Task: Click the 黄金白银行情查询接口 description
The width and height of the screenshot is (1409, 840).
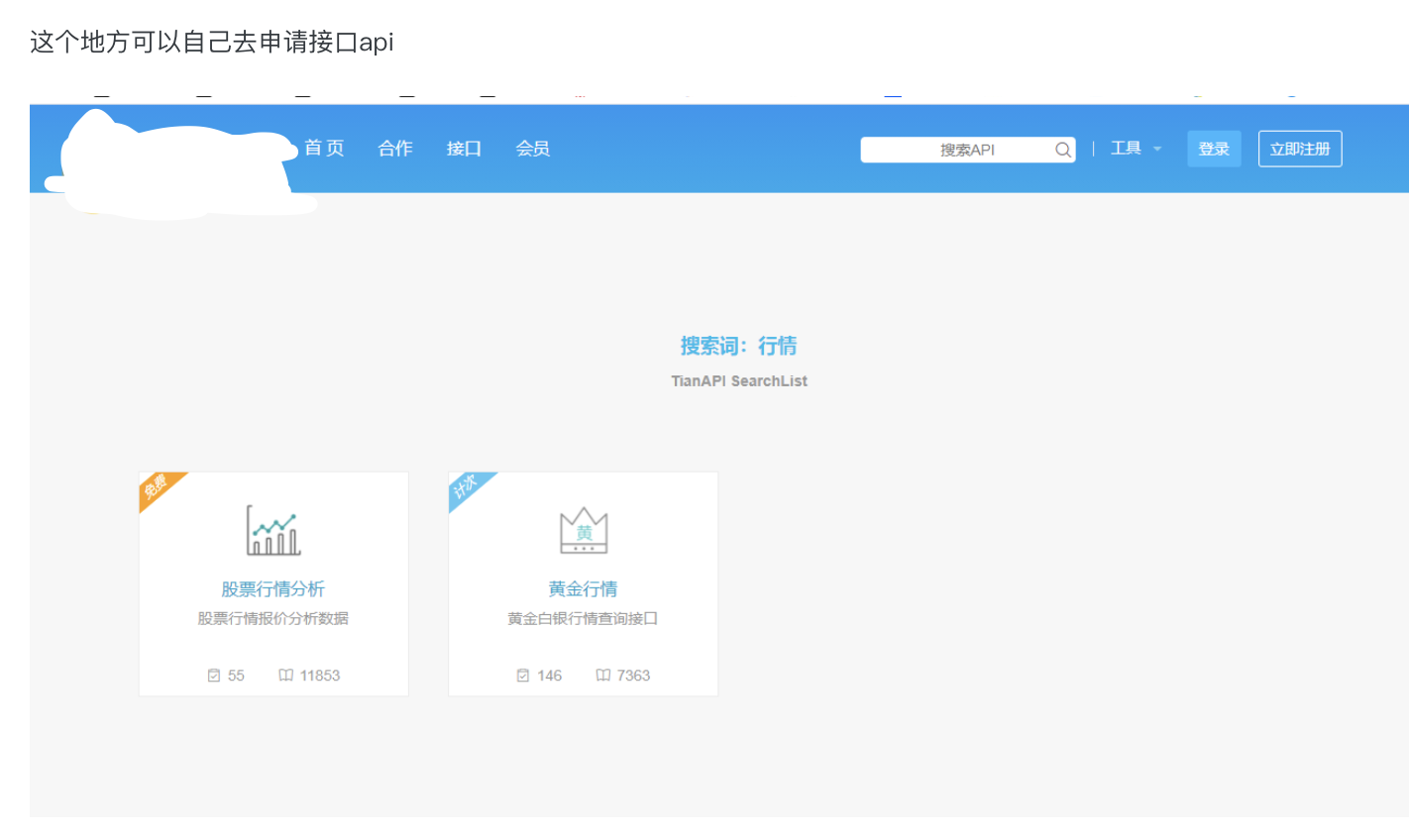Action: point(584,619)
